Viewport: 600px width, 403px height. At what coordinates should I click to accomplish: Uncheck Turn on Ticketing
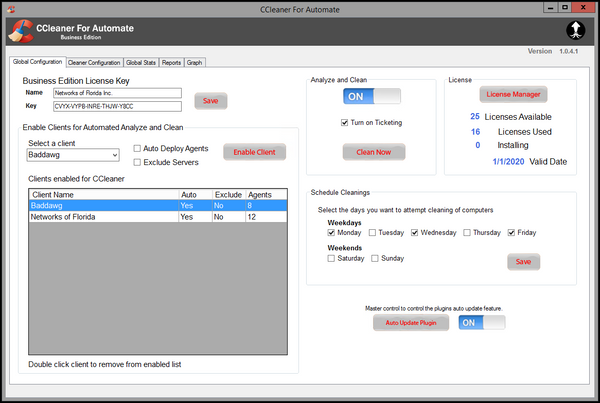coord(344,122)
